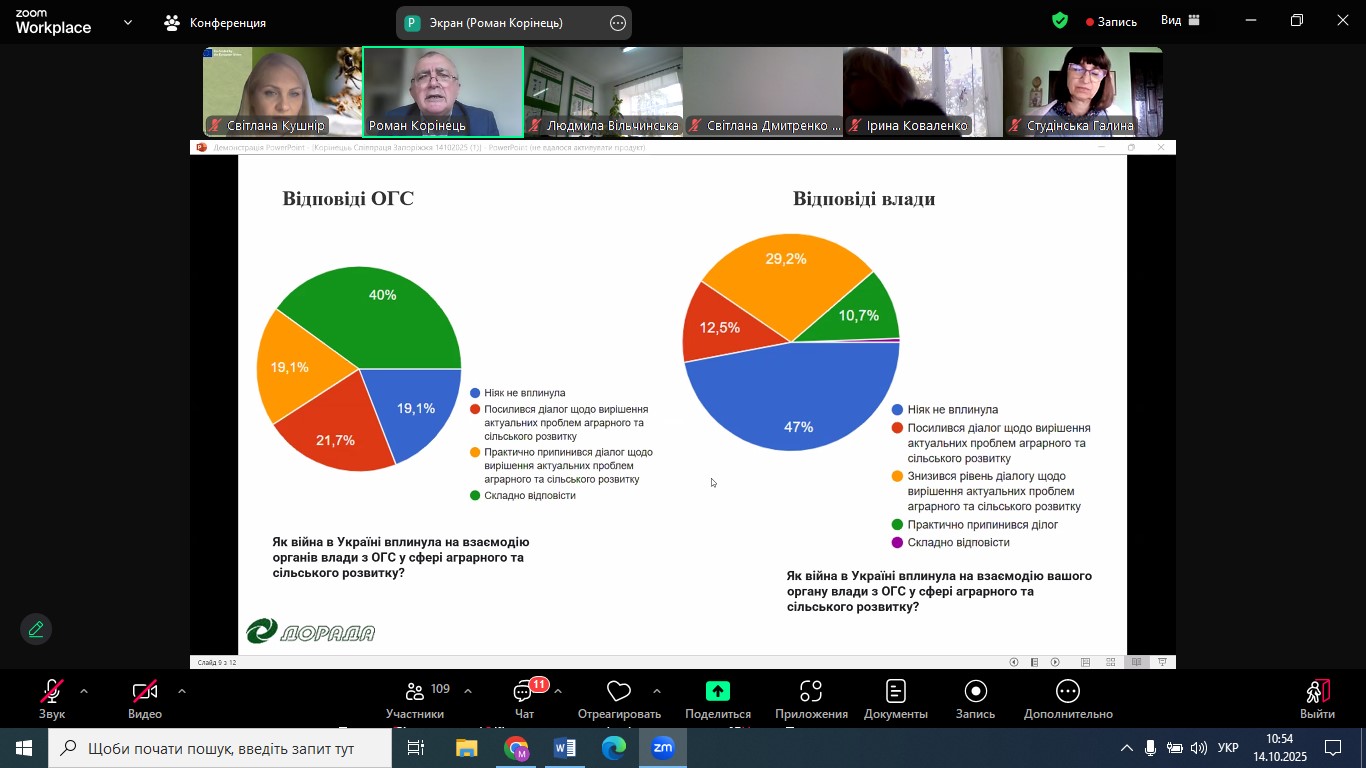Open the Chat panel
1366x768 pixels.
524,699
